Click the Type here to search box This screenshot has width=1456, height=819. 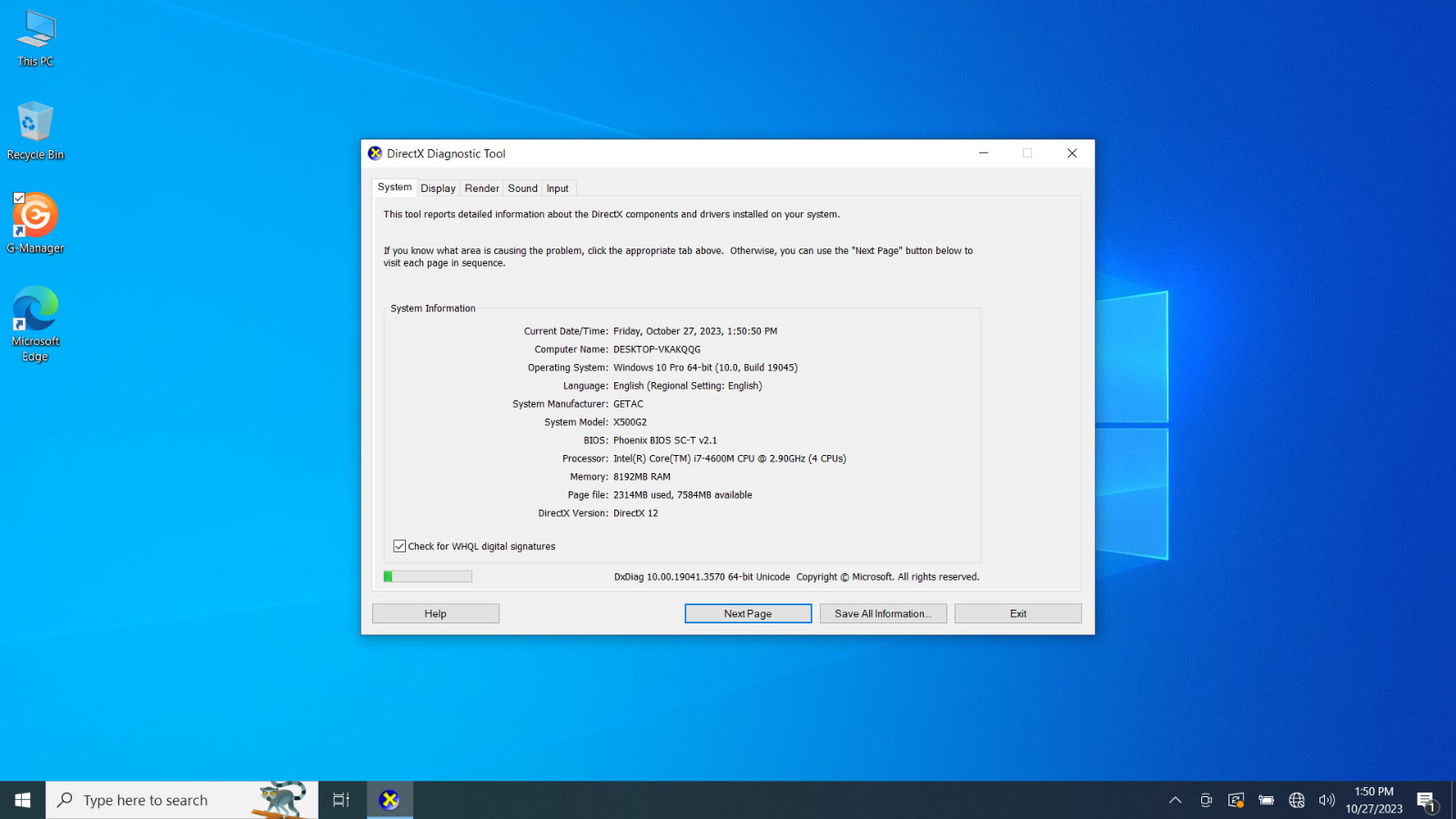pos(182,800)
